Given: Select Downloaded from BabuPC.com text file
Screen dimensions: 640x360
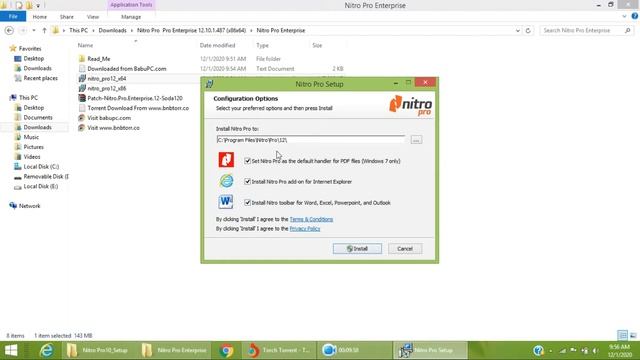Looking at the screenshot, I should click(x=127, y=69).
